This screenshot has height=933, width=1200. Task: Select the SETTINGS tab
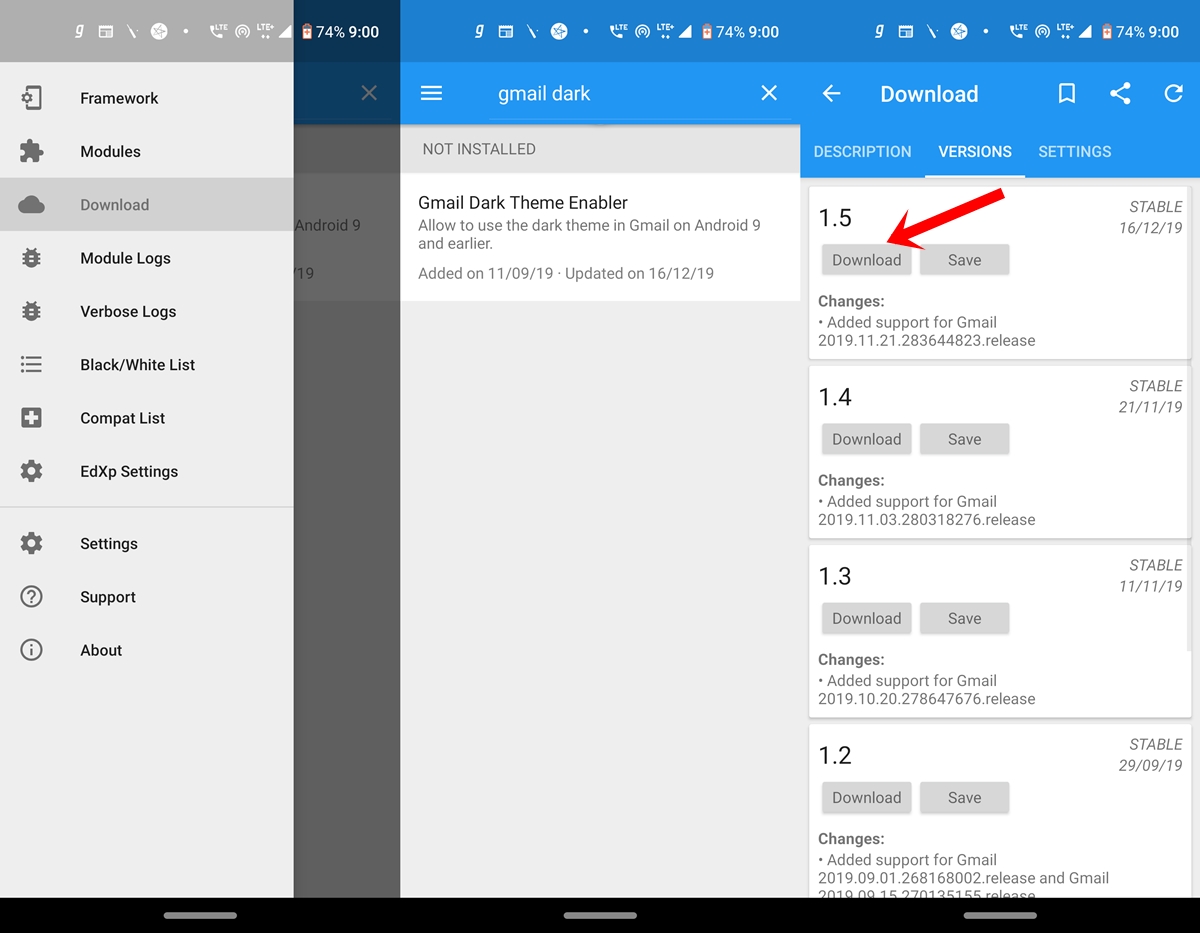tap(1074, 151)
